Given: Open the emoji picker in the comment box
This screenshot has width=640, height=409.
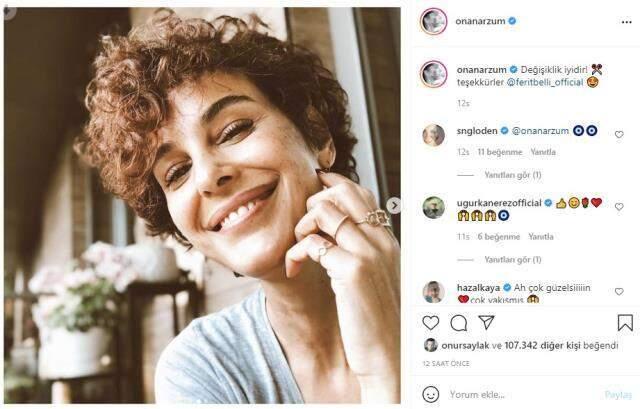Looking at the screenshot, I should point(431,394).
